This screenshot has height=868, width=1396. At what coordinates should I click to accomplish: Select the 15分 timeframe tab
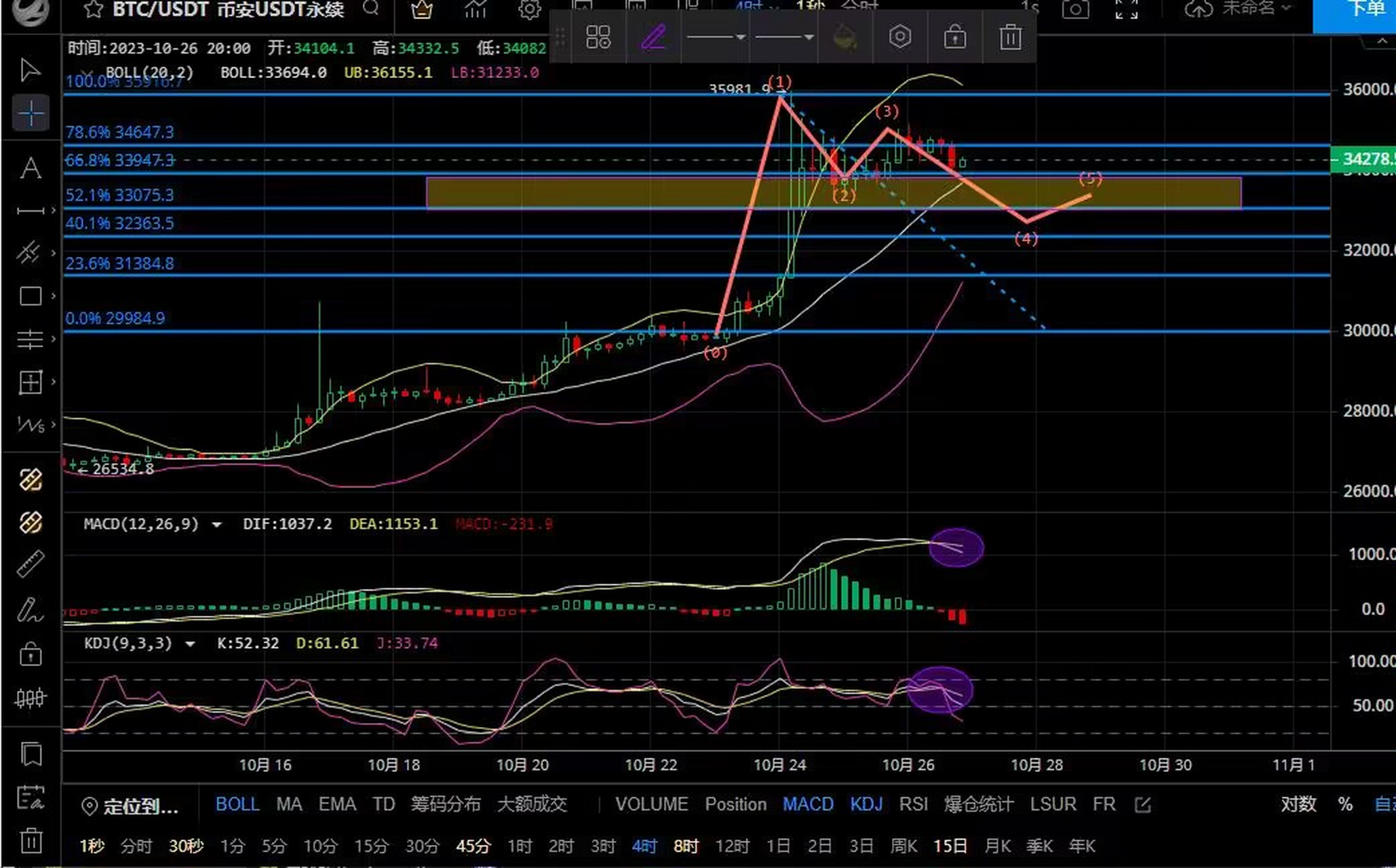click(371, 846)
